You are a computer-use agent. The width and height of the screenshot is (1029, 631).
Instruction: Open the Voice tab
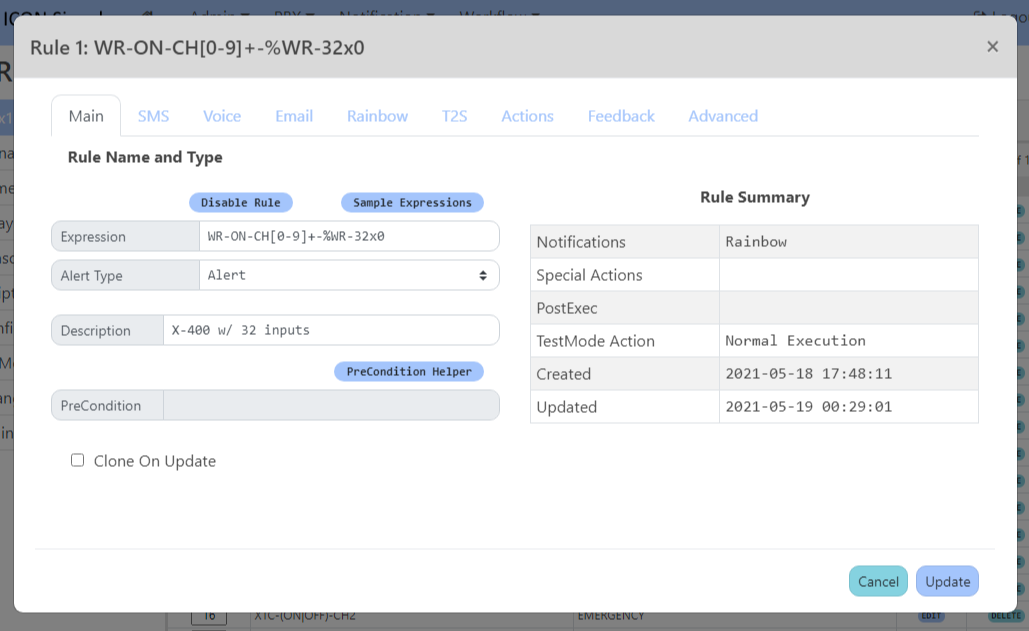(x=222, y=116)
